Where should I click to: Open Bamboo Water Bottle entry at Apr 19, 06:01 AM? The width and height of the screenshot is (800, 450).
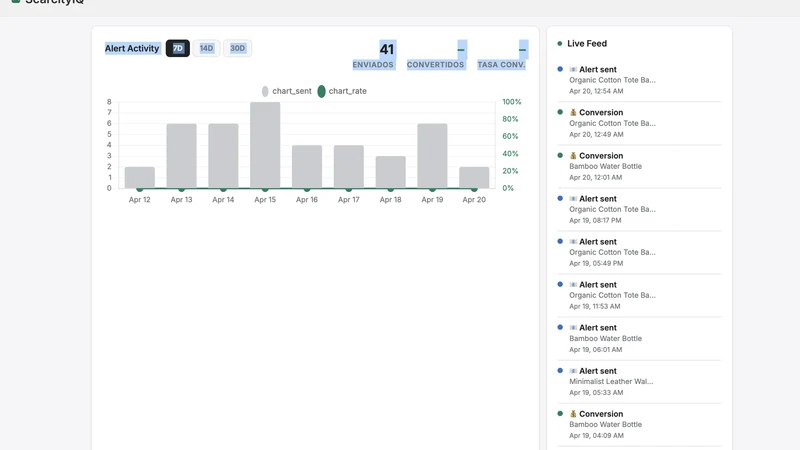pyautogui.click(x=639, y=338)
